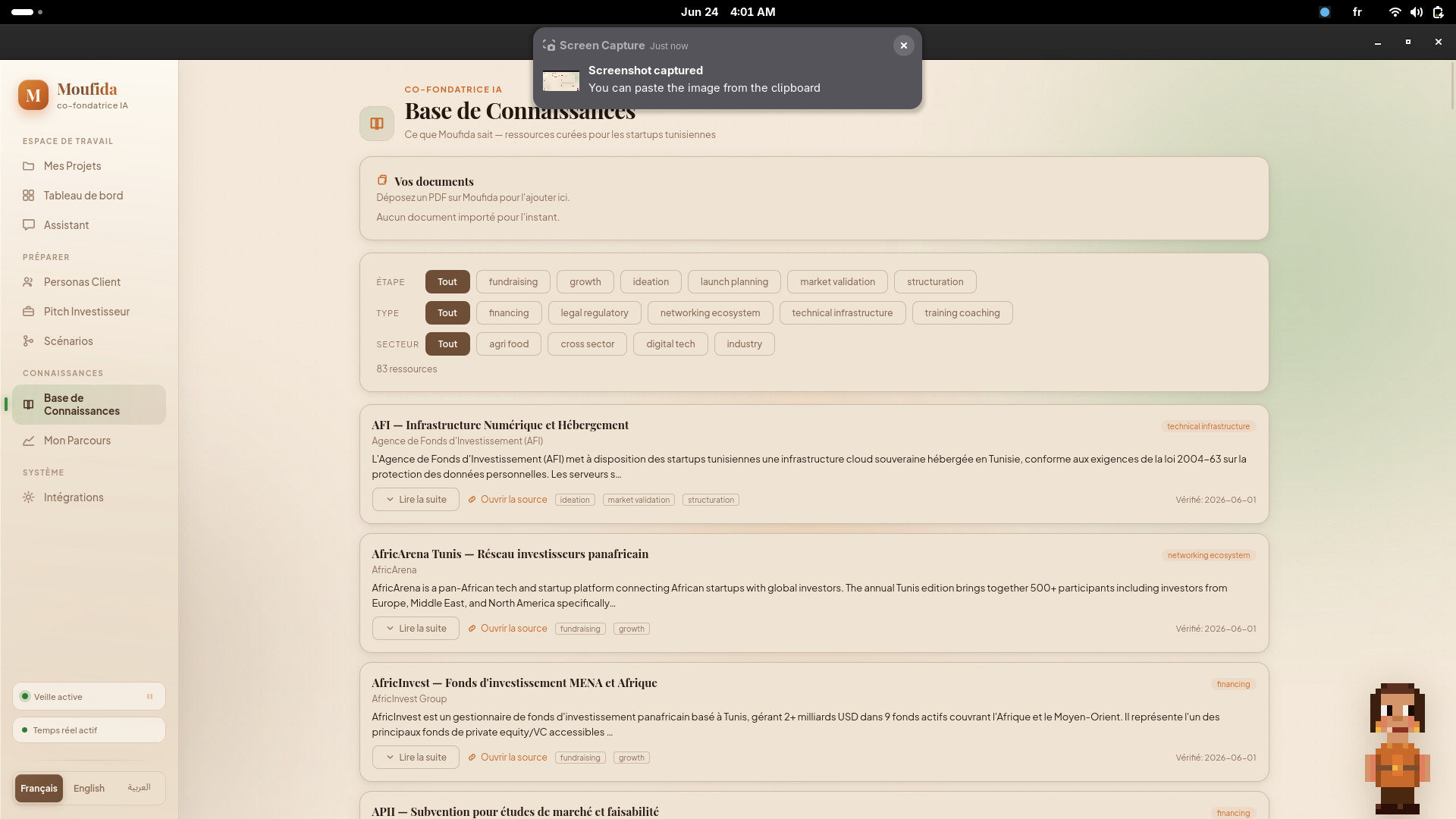Screen dimensions: 1456x819
Task: Click the pixel-art Moufida avatar character
Action: [1398, 748]
